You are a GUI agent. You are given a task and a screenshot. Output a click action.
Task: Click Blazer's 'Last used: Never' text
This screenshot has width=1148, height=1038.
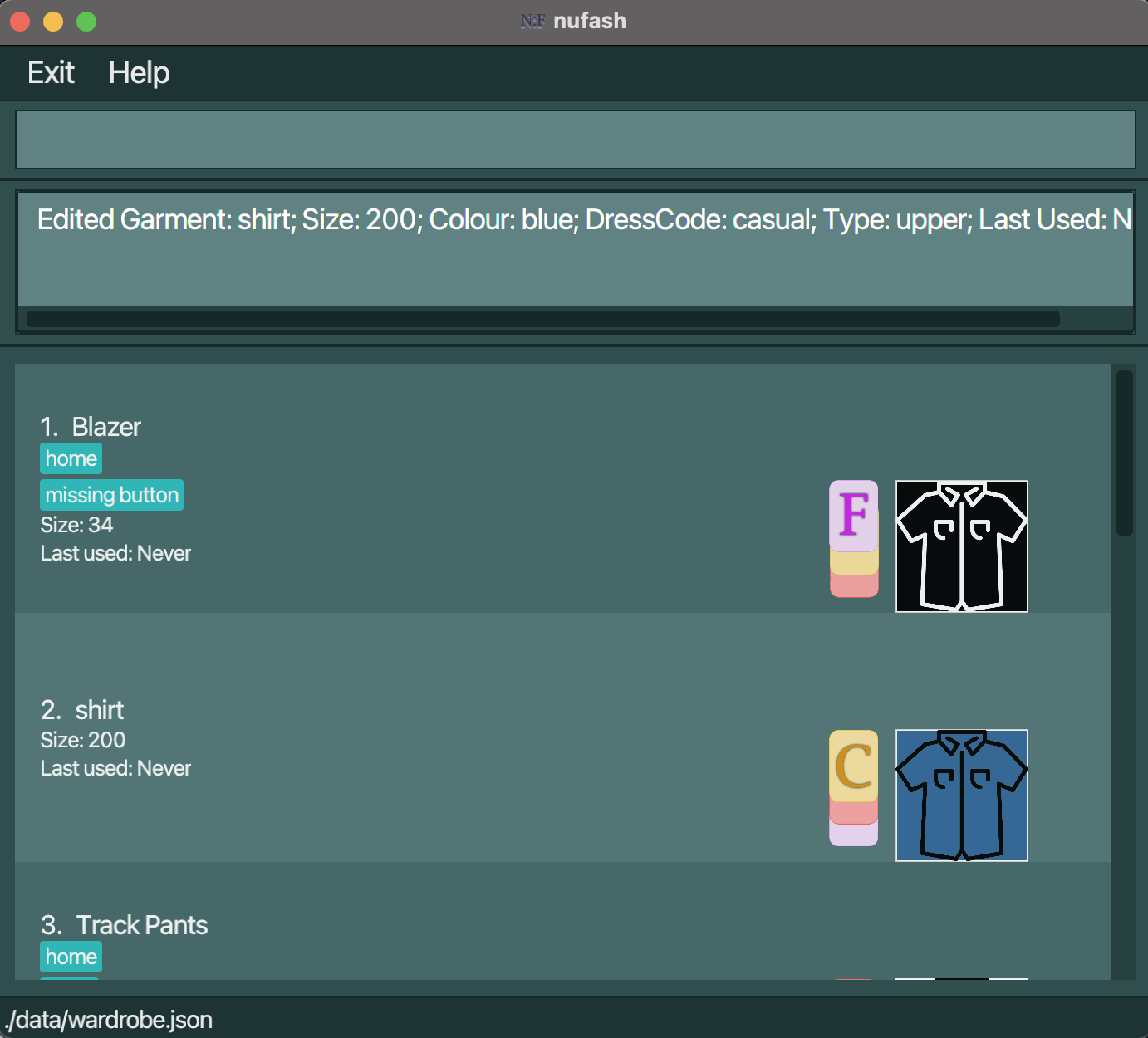(115, 553)
